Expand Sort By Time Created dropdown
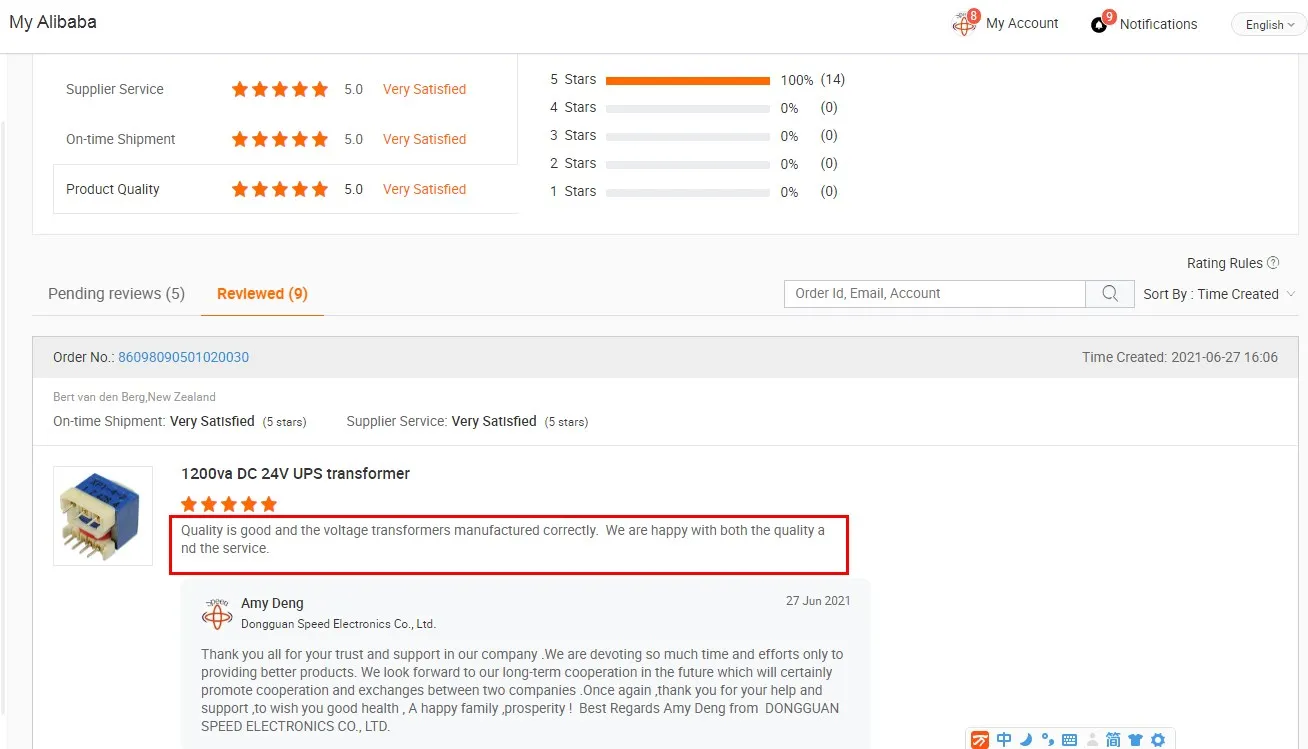This screenshot has height=749, width=1308. [x=1220, y=294]
